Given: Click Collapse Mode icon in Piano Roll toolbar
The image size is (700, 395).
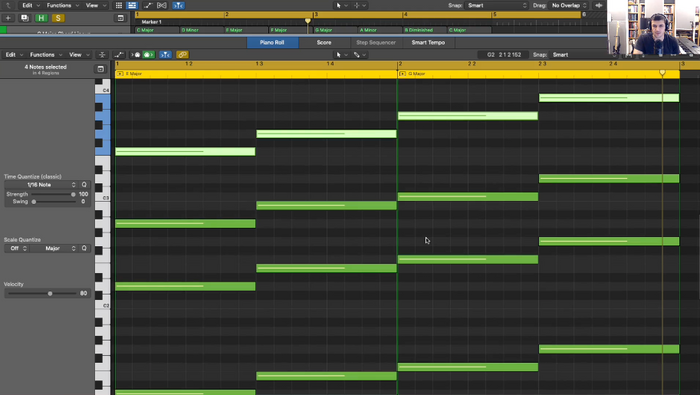Looking at the screenshot, I should 102,54.
